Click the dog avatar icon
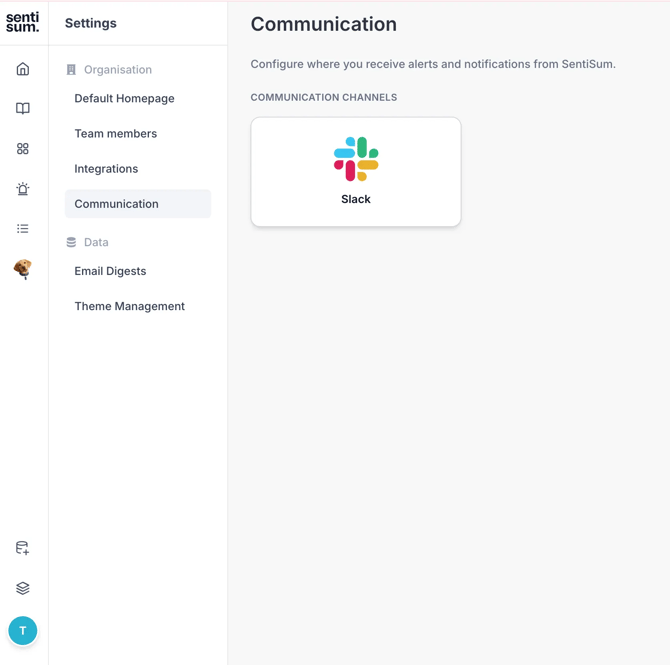This screenshot has height=665, width=670. tap(23, 269)
